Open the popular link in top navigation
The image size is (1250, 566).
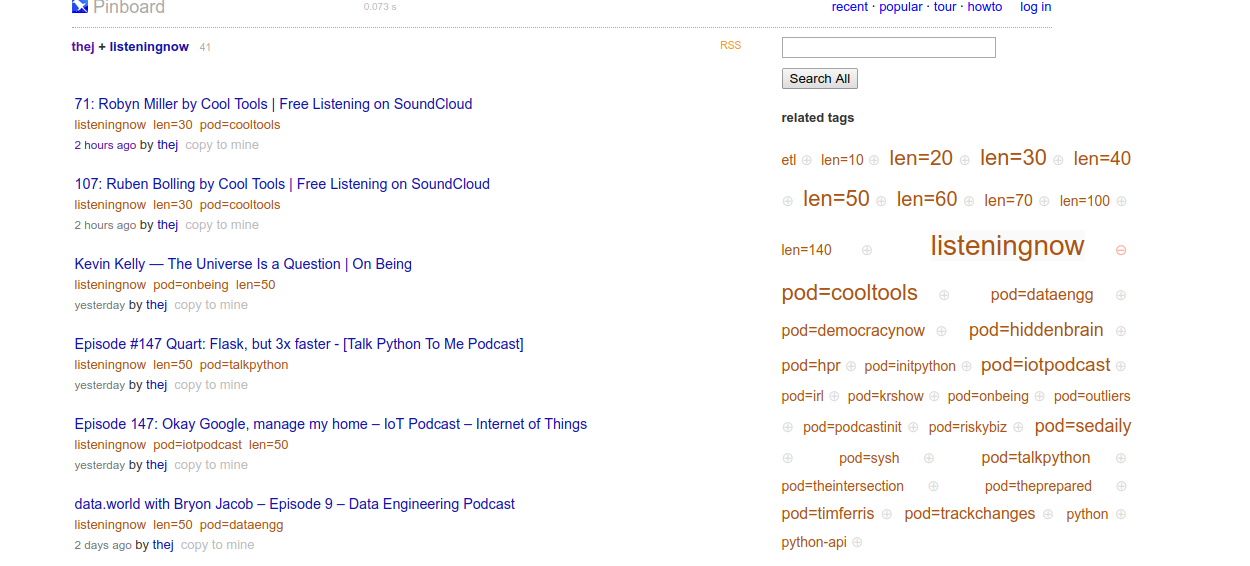(x=901, y=7)
